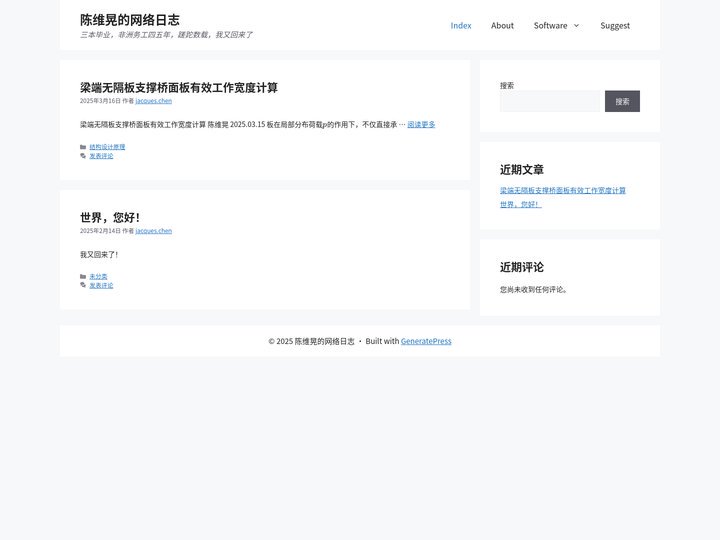Open post 梁端无隔板支撑桥面板有效工作宽度计算 title
The image size is (720, 540).
coord(179,87)
